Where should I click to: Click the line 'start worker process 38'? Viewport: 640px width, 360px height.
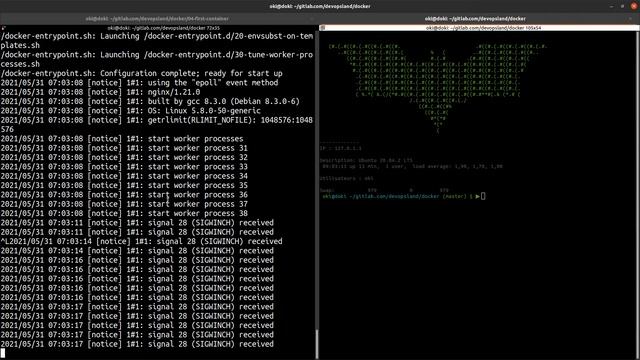coord(124,213)
